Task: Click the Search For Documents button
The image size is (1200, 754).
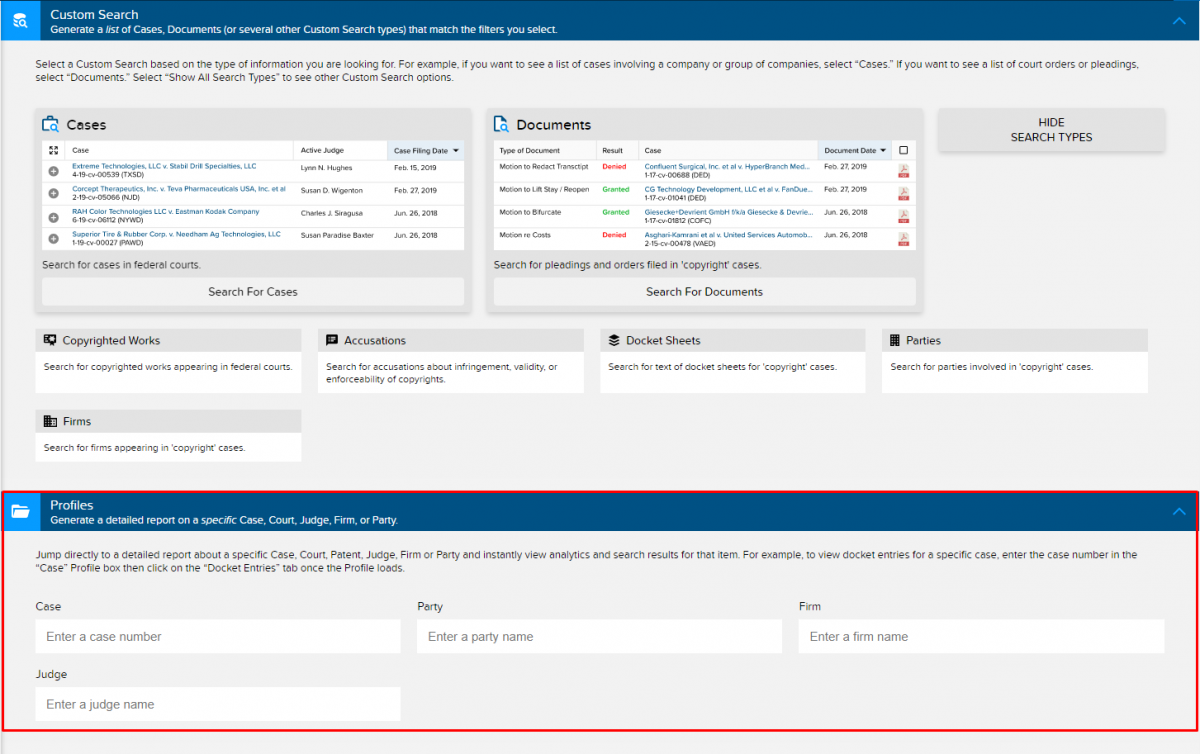Action: pos(704,292)
